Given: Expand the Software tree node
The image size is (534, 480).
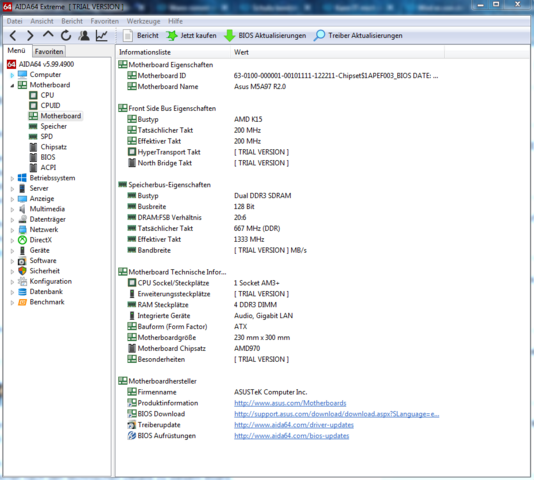Looking at the screenshot, I should tap(12, 261).
